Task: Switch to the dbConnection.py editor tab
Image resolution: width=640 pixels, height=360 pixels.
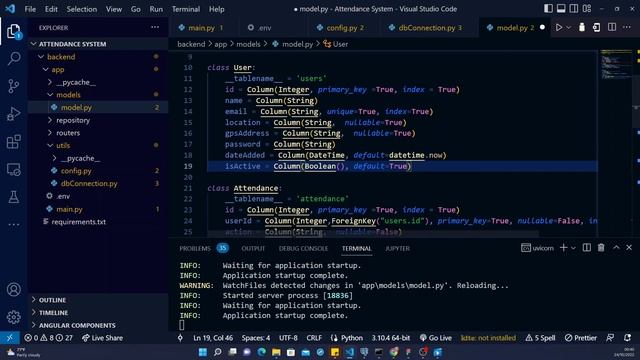Action: [x=426, y=28]
